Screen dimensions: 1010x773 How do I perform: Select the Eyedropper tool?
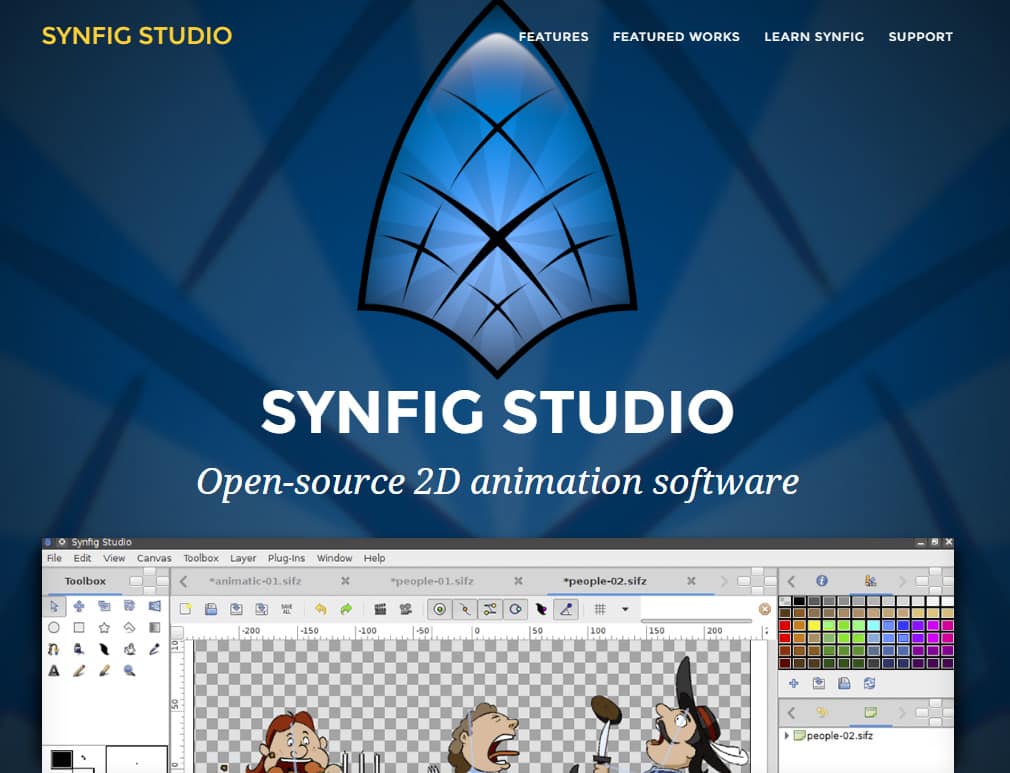tap(155, 649)
